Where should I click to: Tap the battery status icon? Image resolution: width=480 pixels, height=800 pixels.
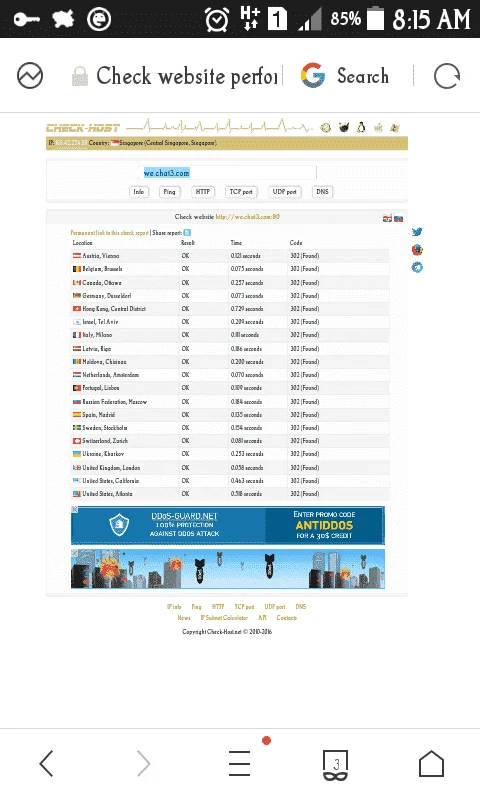(375, 19)
